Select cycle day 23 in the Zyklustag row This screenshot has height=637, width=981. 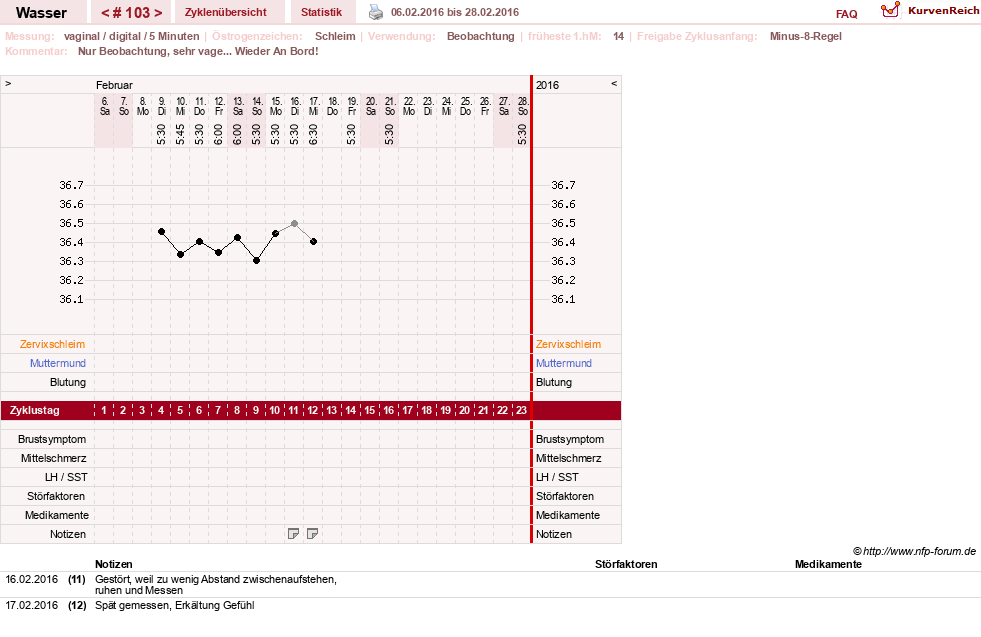521,410
